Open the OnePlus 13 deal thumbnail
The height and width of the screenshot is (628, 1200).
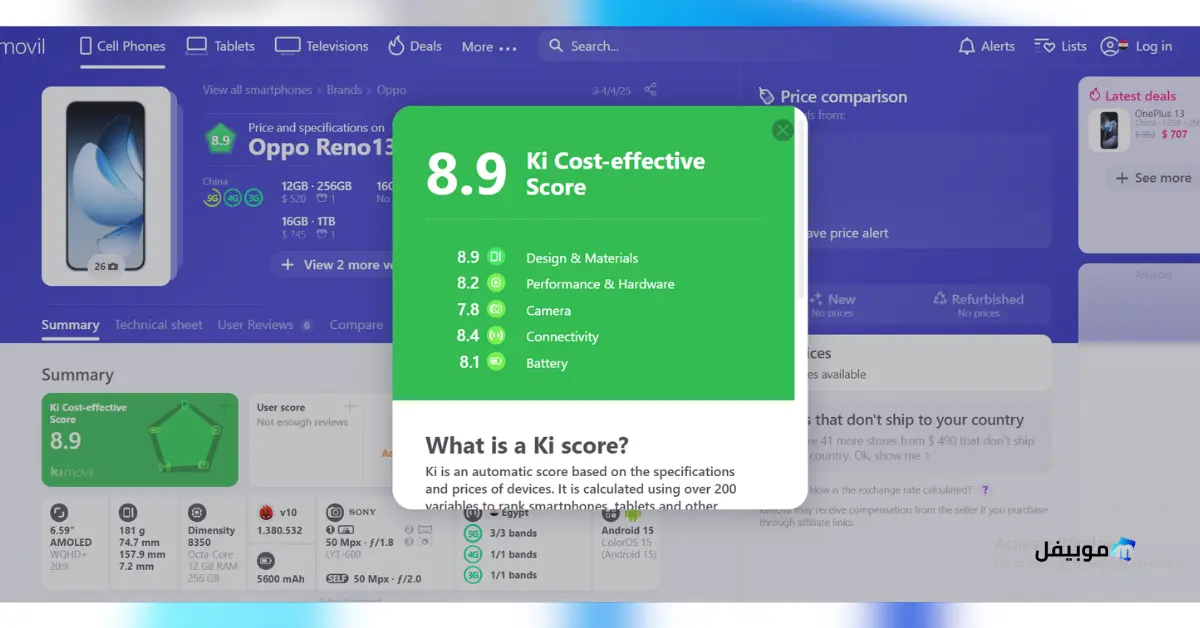(x=1109, y=131)
